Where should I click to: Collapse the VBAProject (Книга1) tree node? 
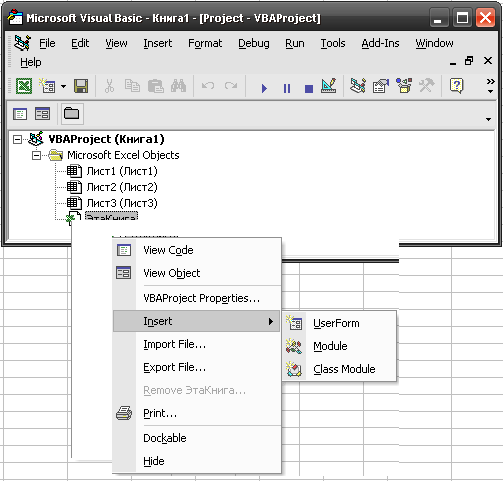coord(17,139)
